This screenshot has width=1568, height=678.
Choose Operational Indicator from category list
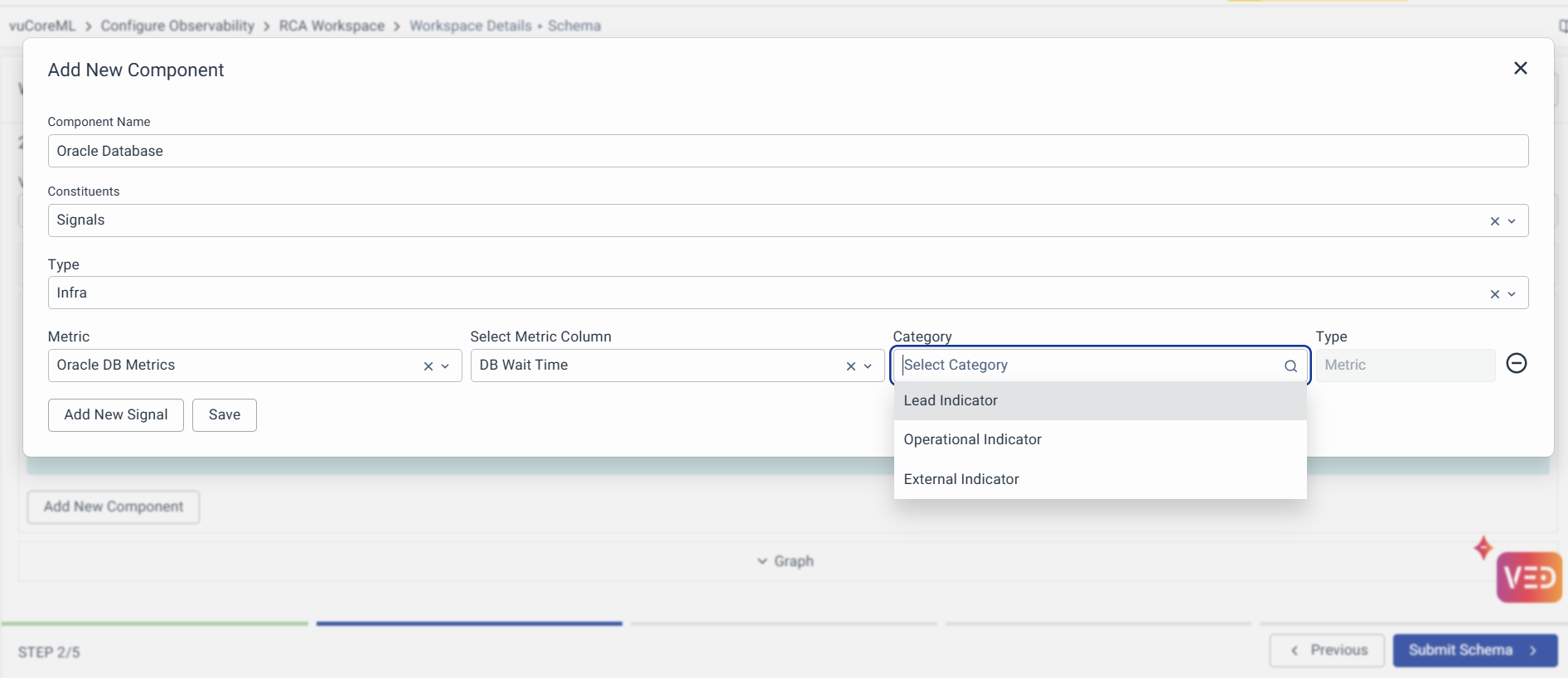[972, 440]
